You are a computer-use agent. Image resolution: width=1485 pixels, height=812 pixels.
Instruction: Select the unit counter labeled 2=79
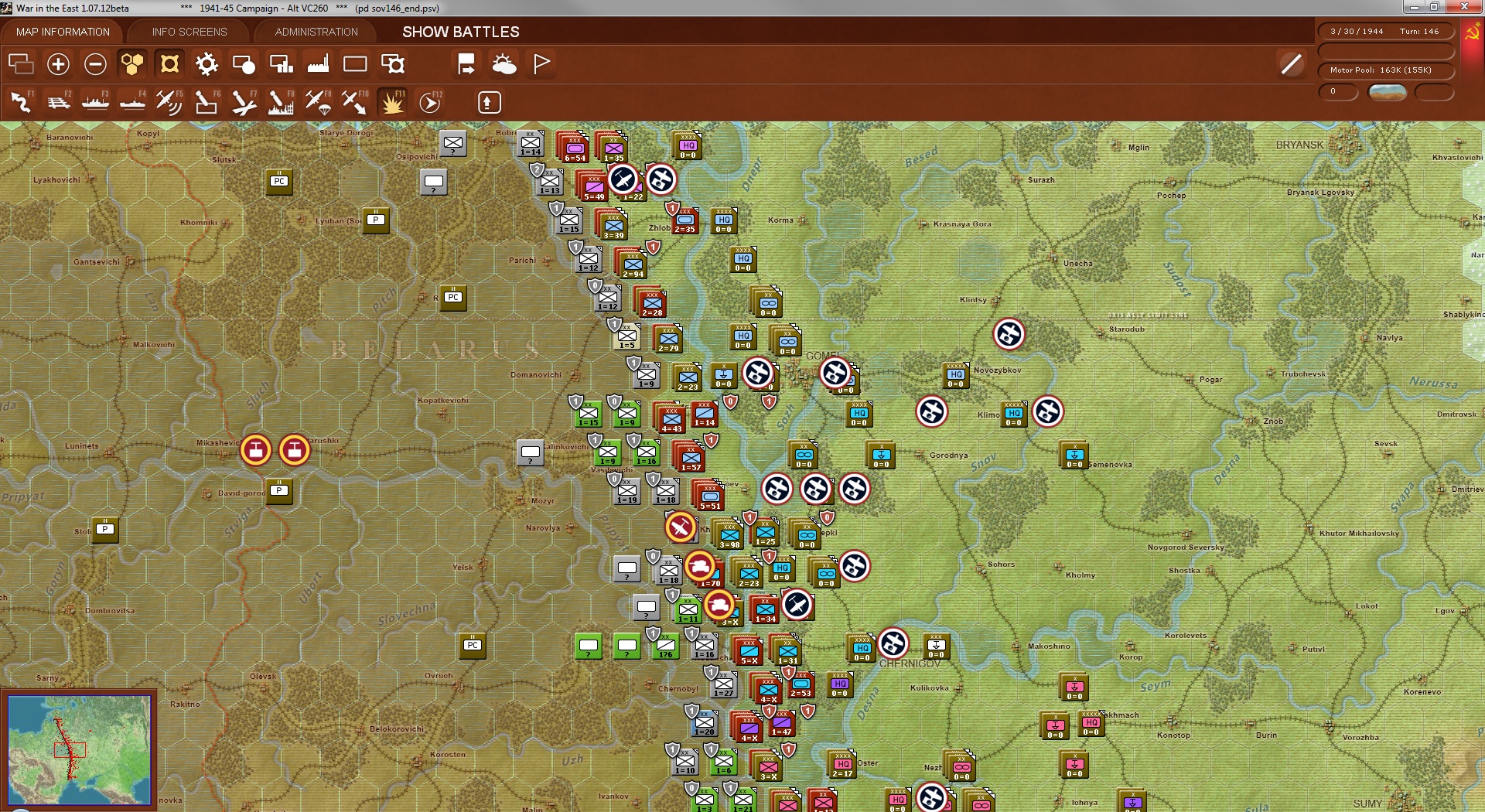coord(668,339)
